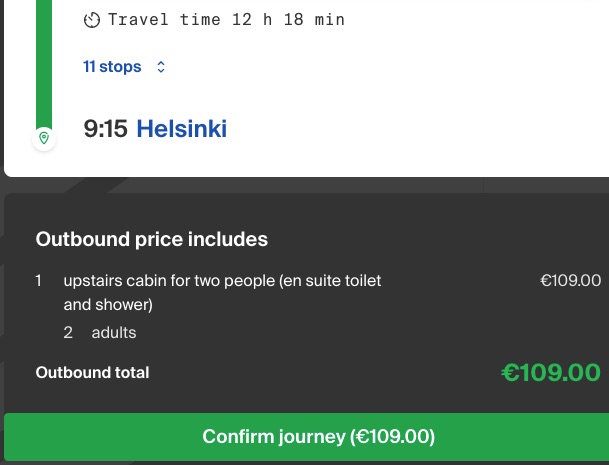Click the Outbound price includes heading
Viewport: 609px width, 465px height.
pyautogui.click(x=151, y=239)
